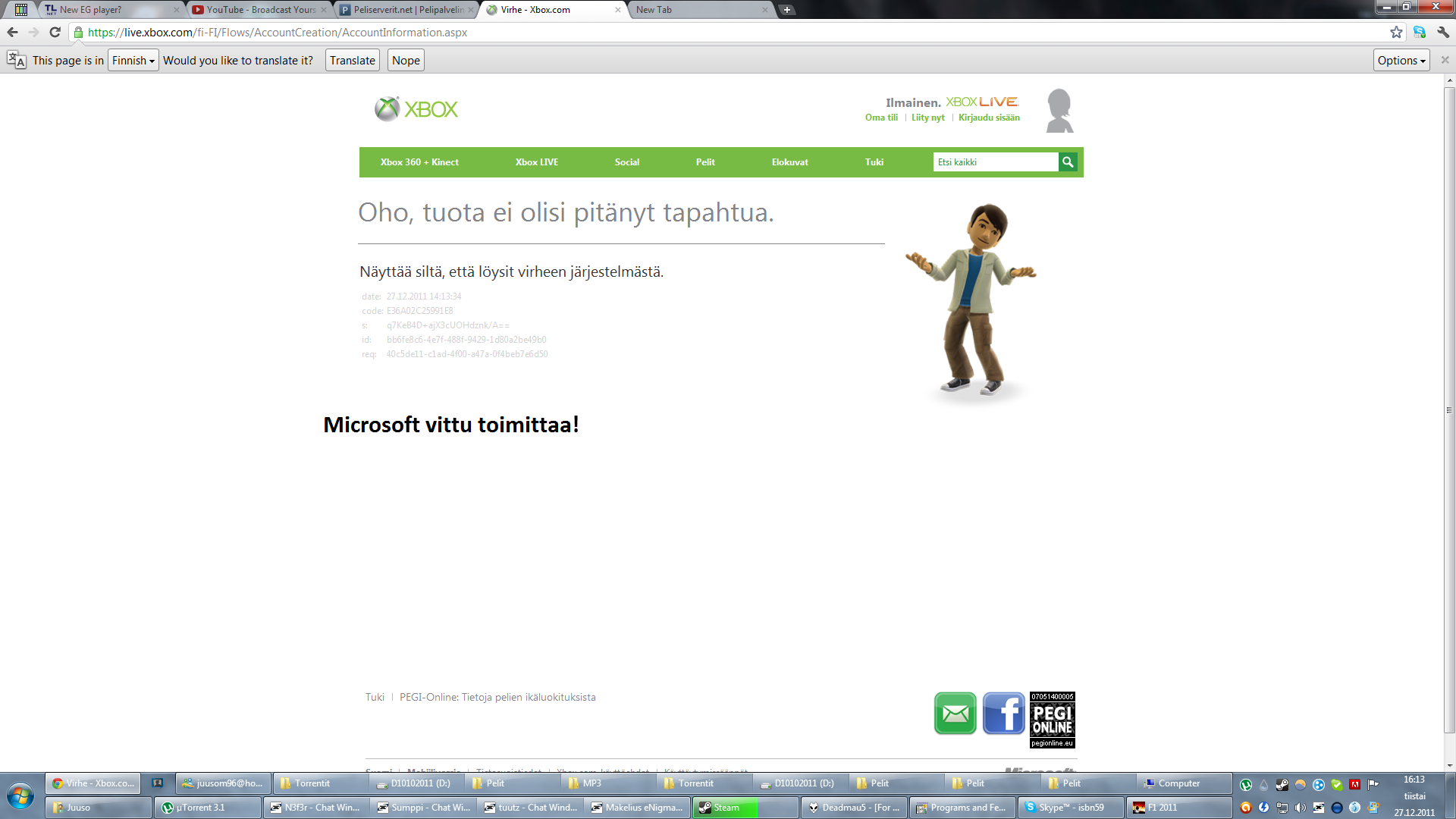Click the PEGI Online badge

[x=1053, y=720]
